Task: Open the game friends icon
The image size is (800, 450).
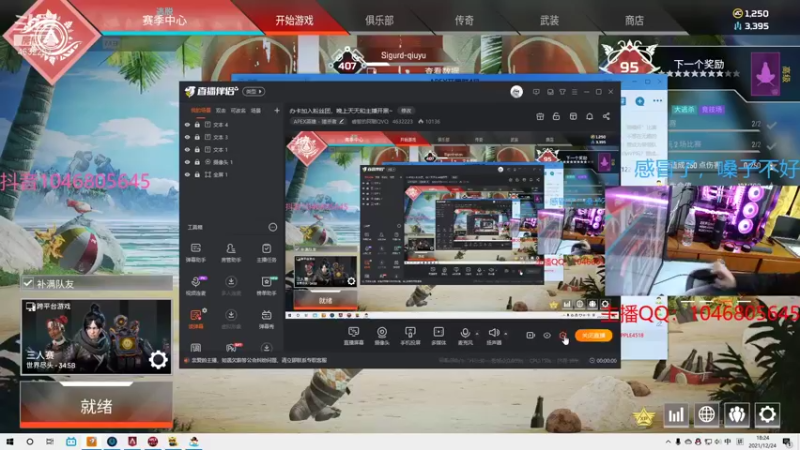Action: [x=737, y=414]
